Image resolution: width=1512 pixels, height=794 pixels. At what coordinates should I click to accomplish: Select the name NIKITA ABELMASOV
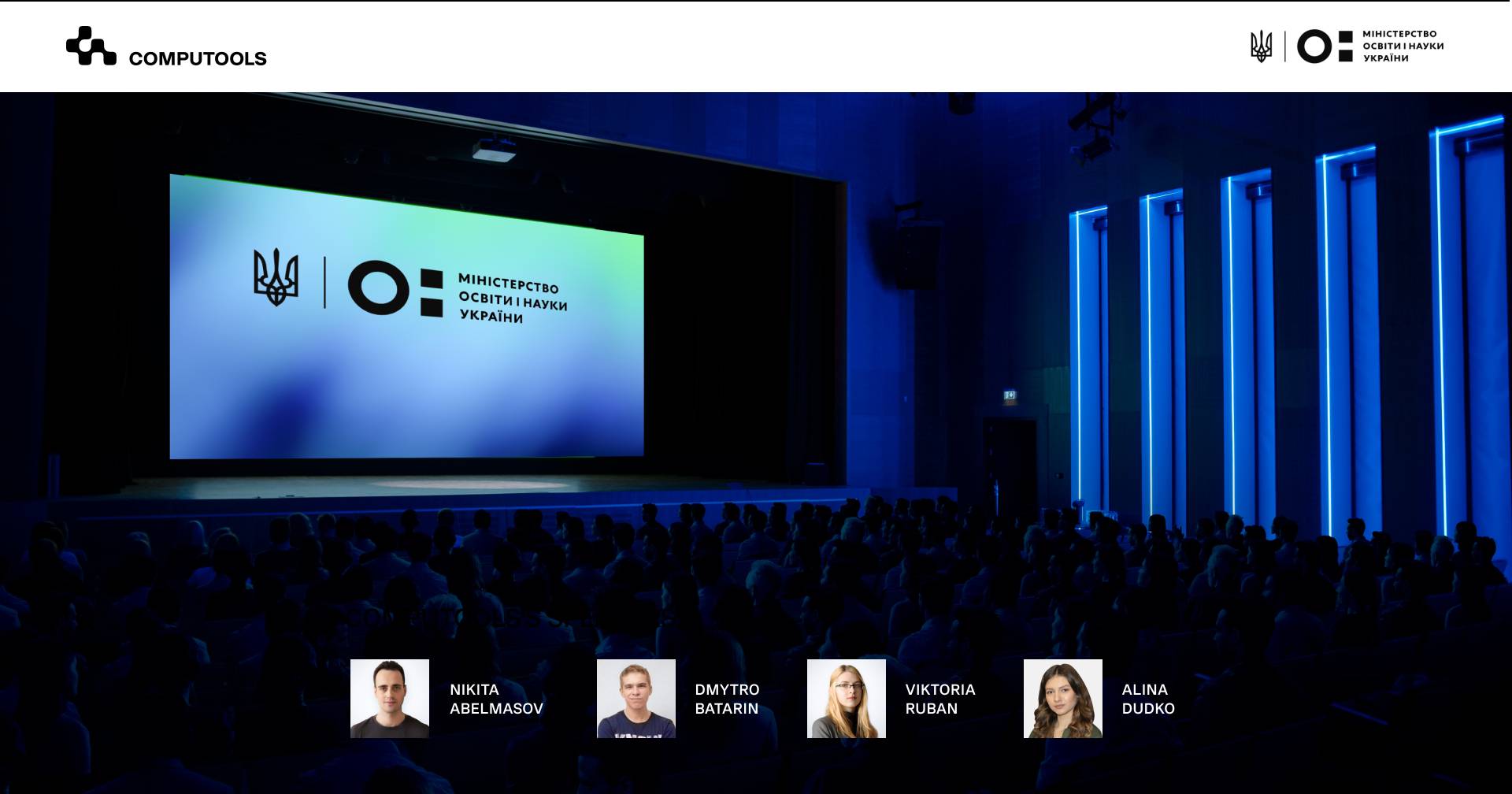[496, 699]
